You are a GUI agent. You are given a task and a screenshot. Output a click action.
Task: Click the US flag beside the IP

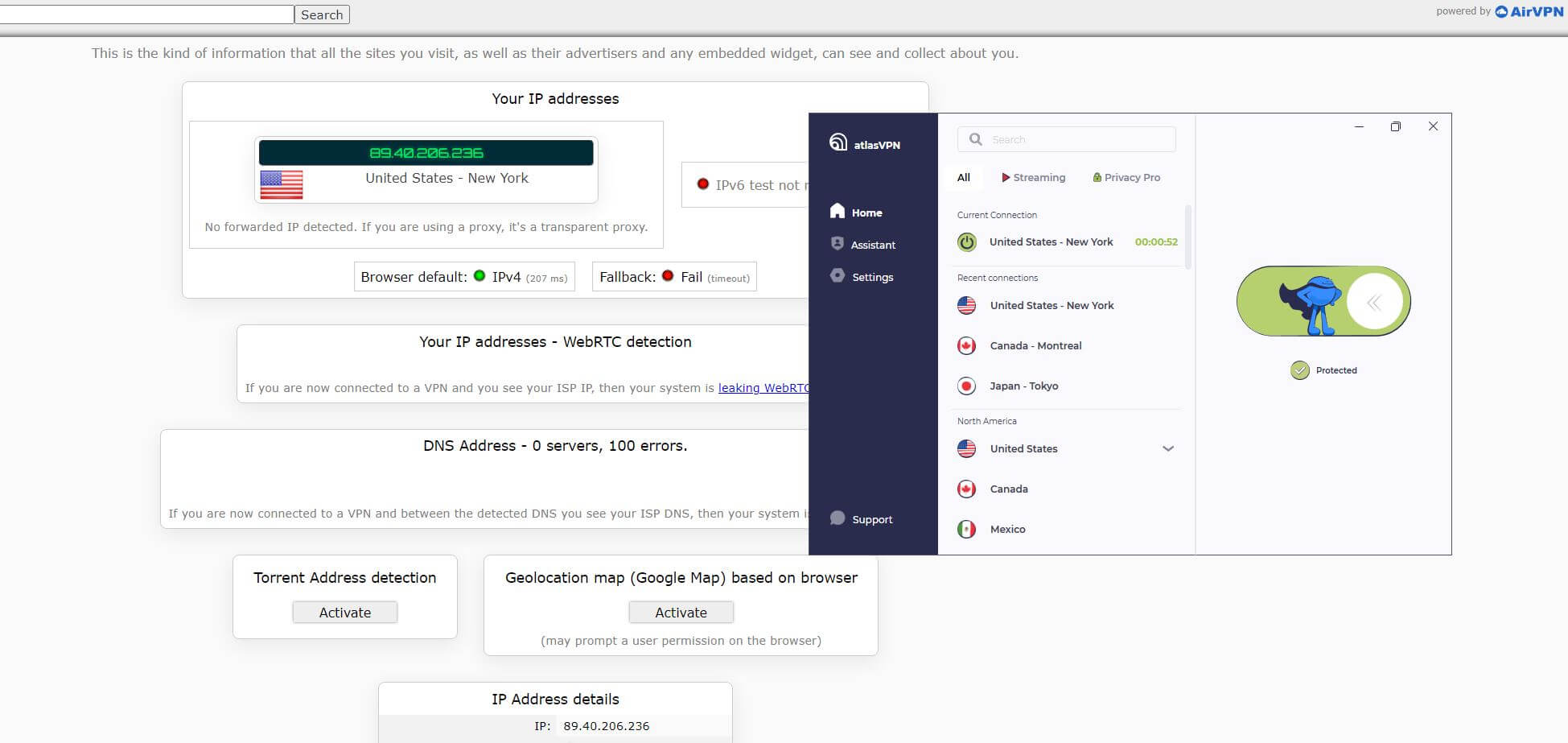click(282, 184)
